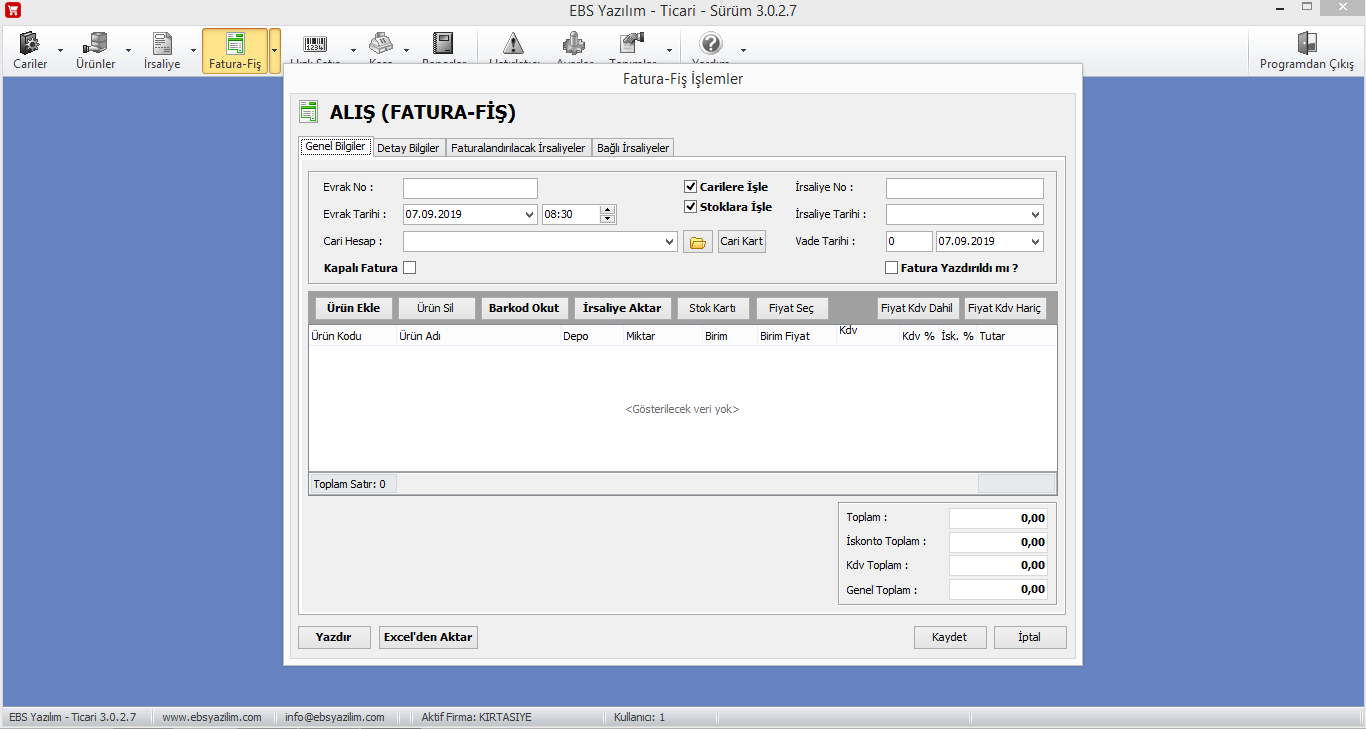This screenshot has width=1366, height=729.
Task: Open the Cariler toolbar icon
Action: tap(30, 45)
